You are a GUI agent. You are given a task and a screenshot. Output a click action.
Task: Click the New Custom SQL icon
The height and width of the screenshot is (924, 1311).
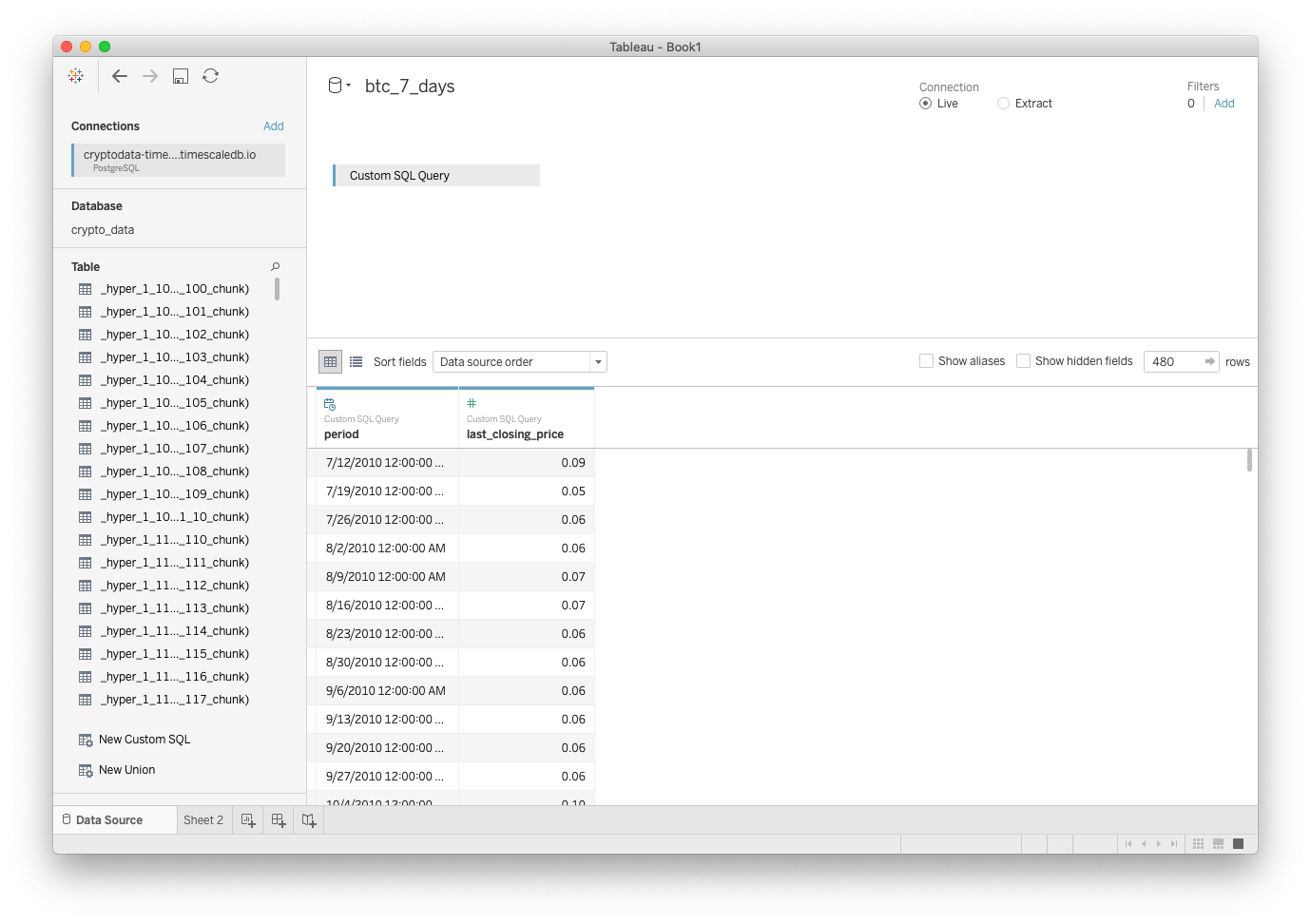point(86,741)
